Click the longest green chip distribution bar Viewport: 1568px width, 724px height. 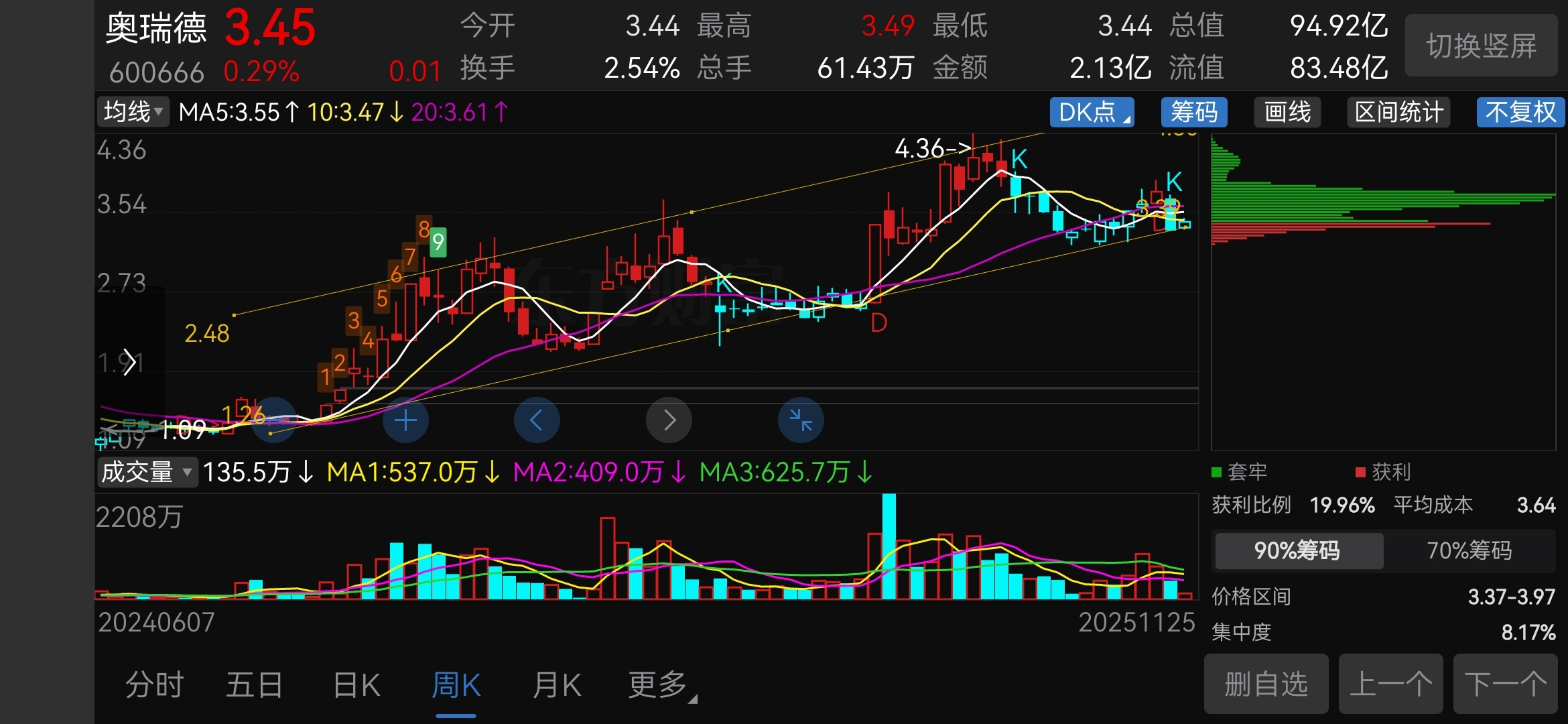pyautogui.click(x=1383, y=196)
